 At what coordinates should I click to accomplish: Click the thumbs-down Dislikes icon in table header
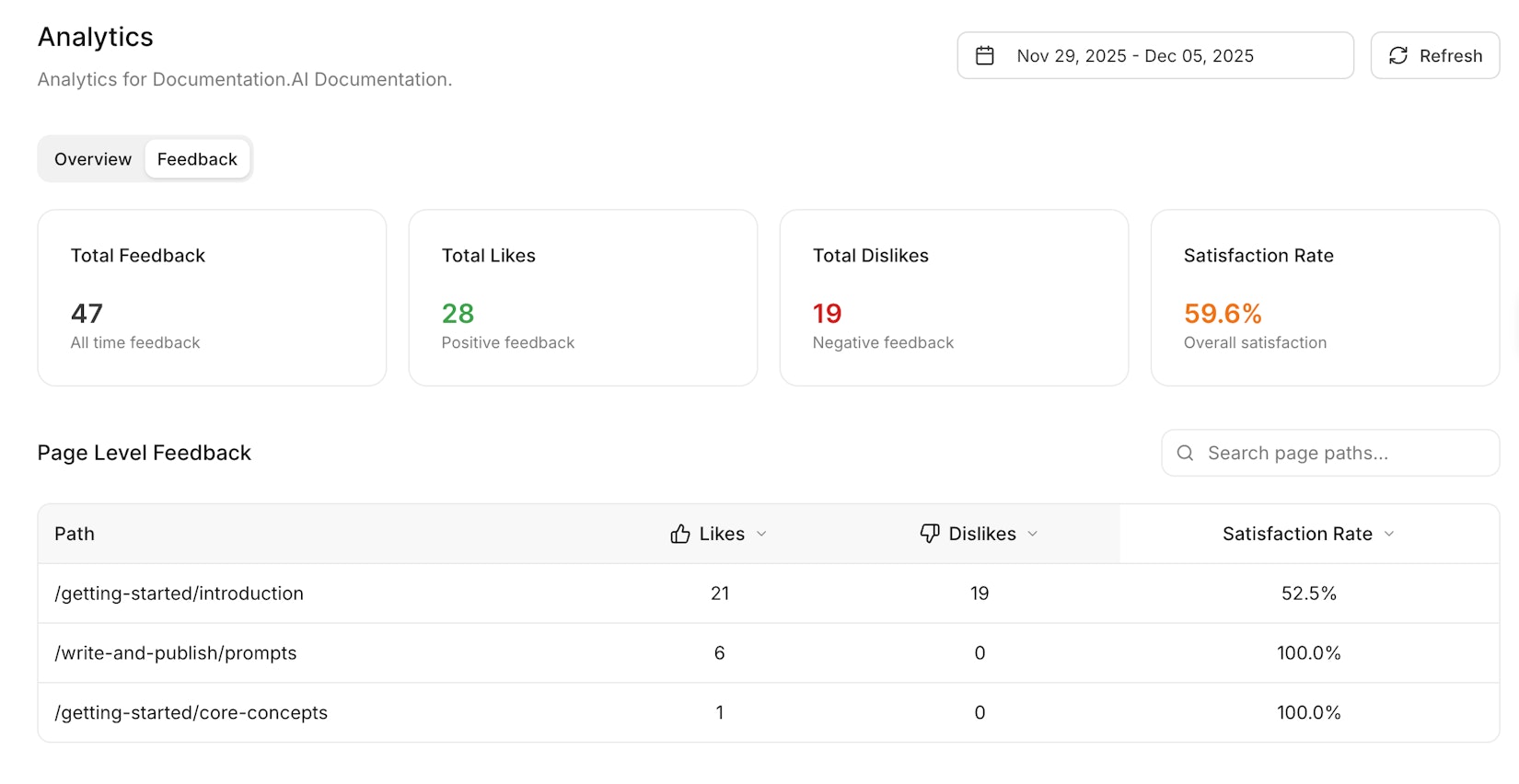click(930, 534)
